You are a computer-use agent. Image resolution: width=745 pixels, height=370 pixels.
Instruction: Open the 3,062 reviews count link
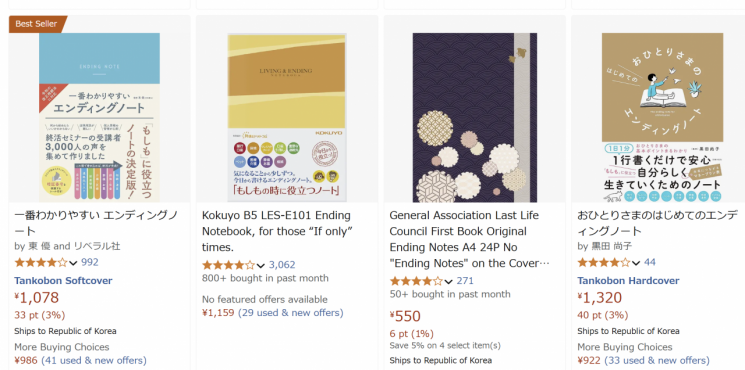(282, 265)
